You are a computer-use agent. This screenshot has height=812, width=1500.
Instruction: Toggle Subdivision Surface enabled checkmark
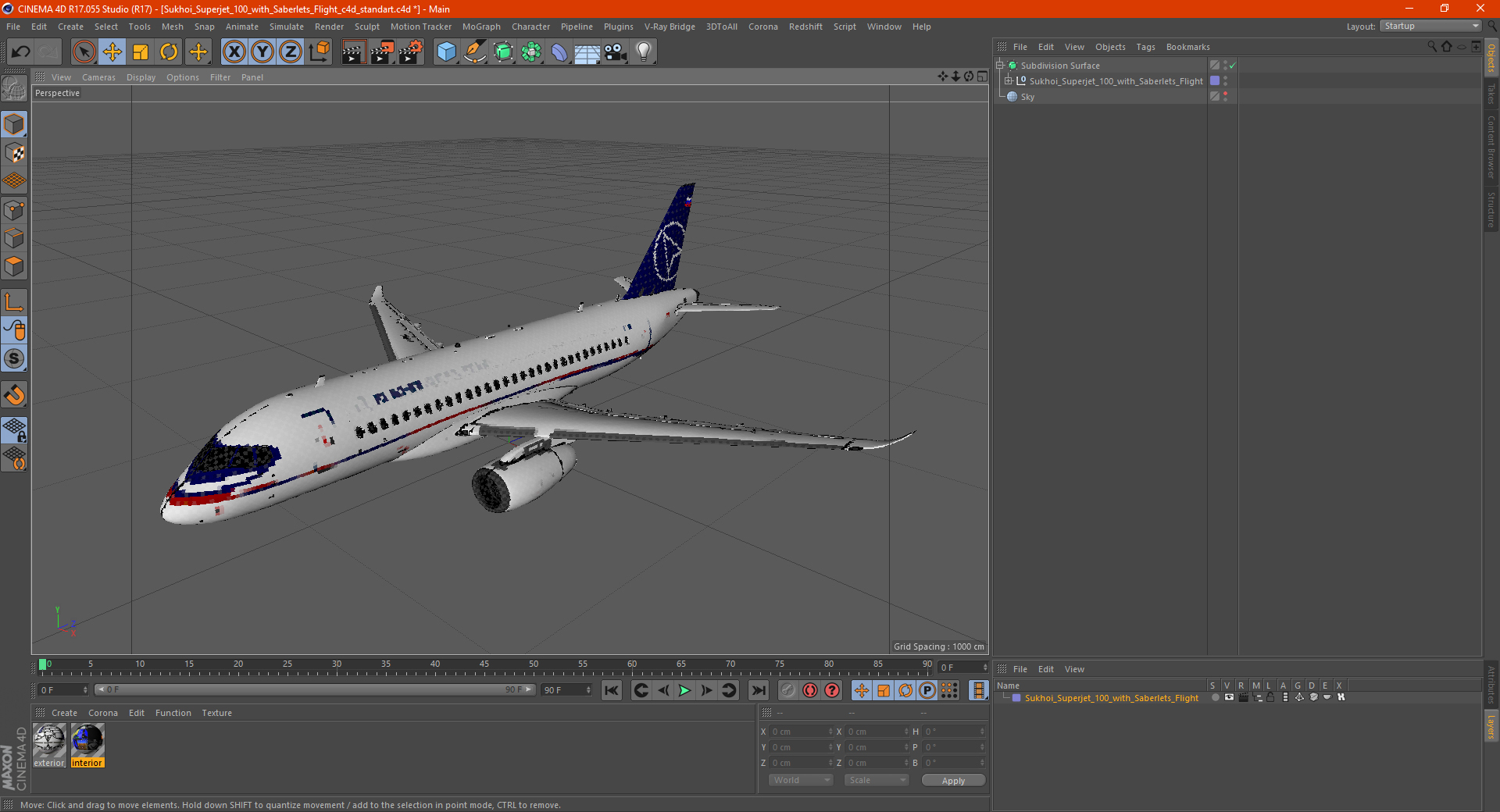point(1232,66)
